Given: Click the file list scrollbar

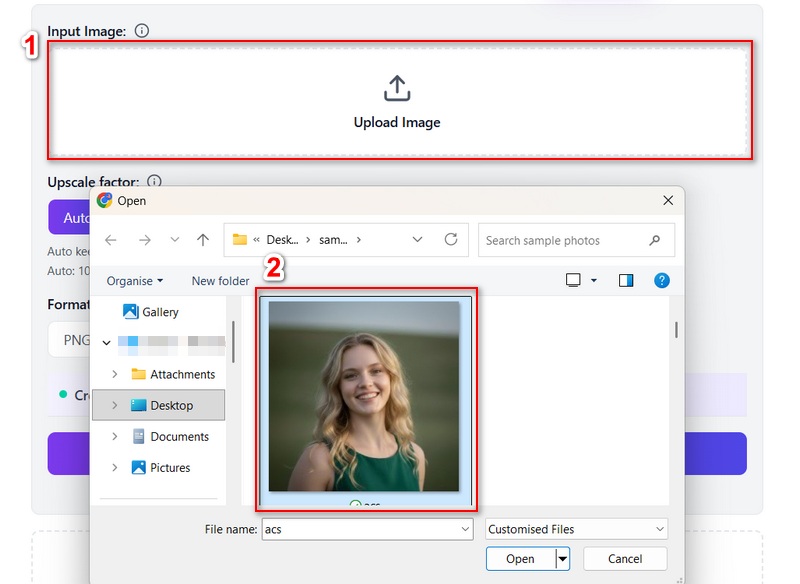Looking at the screenshot, I should [x=677, y=329].
